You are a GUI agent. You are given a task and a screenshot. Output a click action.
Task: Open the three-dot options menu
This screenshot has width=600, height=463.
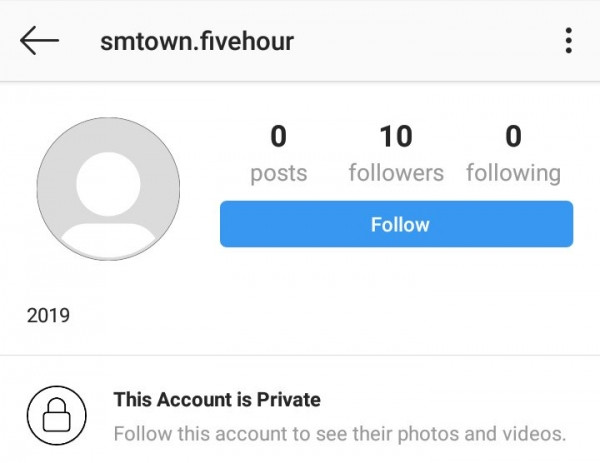pos(568,41)
